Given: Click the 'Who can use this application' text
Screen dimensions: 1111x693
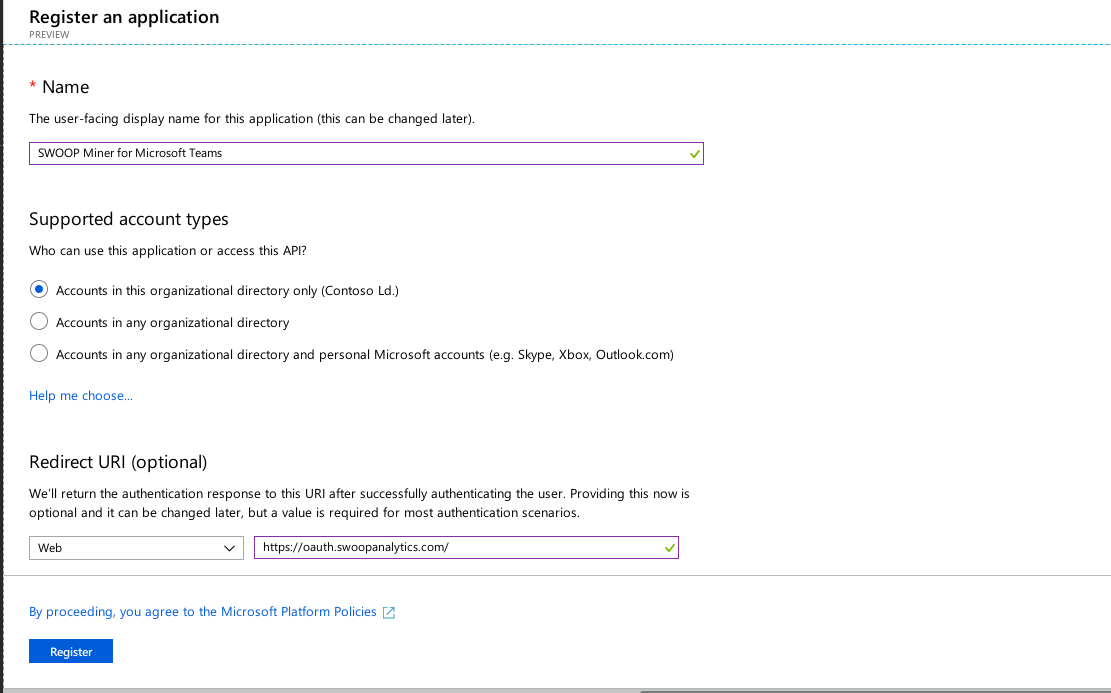Looking at the screenshot, I should coord(168,251).
